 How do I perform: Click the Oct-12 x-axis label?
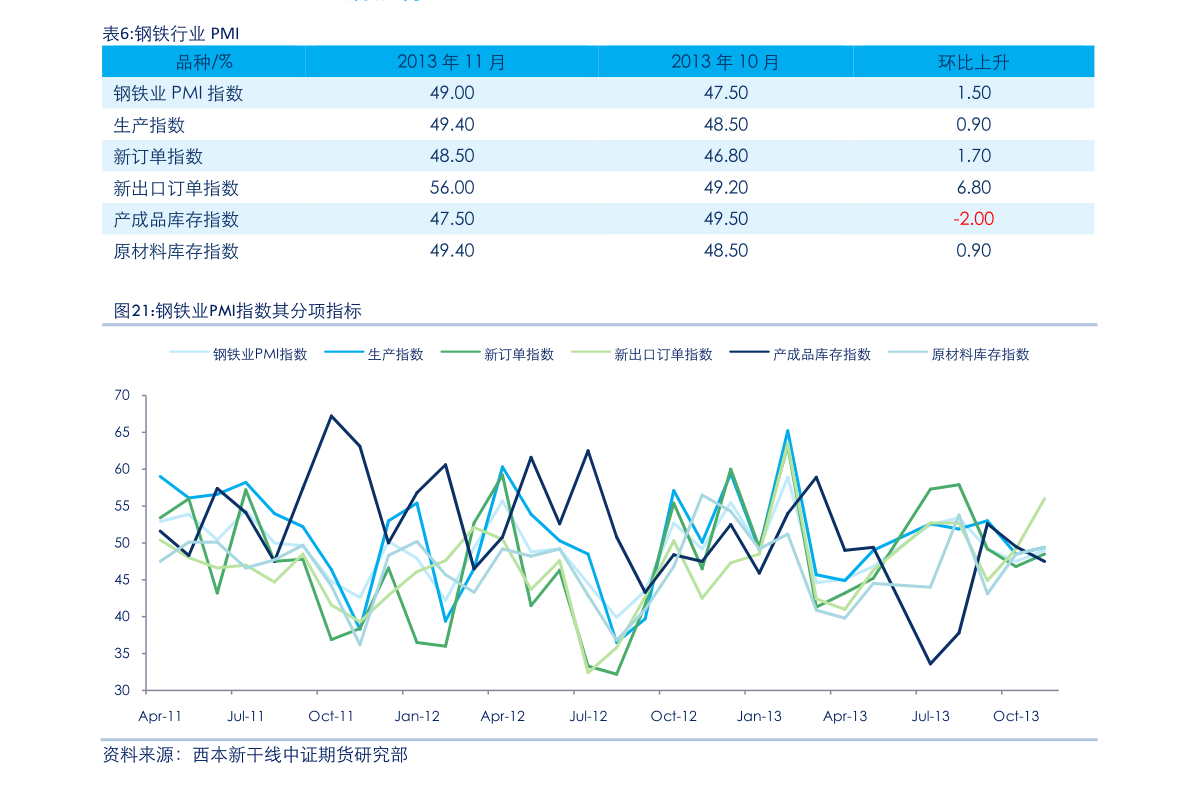tap(673, 716)
